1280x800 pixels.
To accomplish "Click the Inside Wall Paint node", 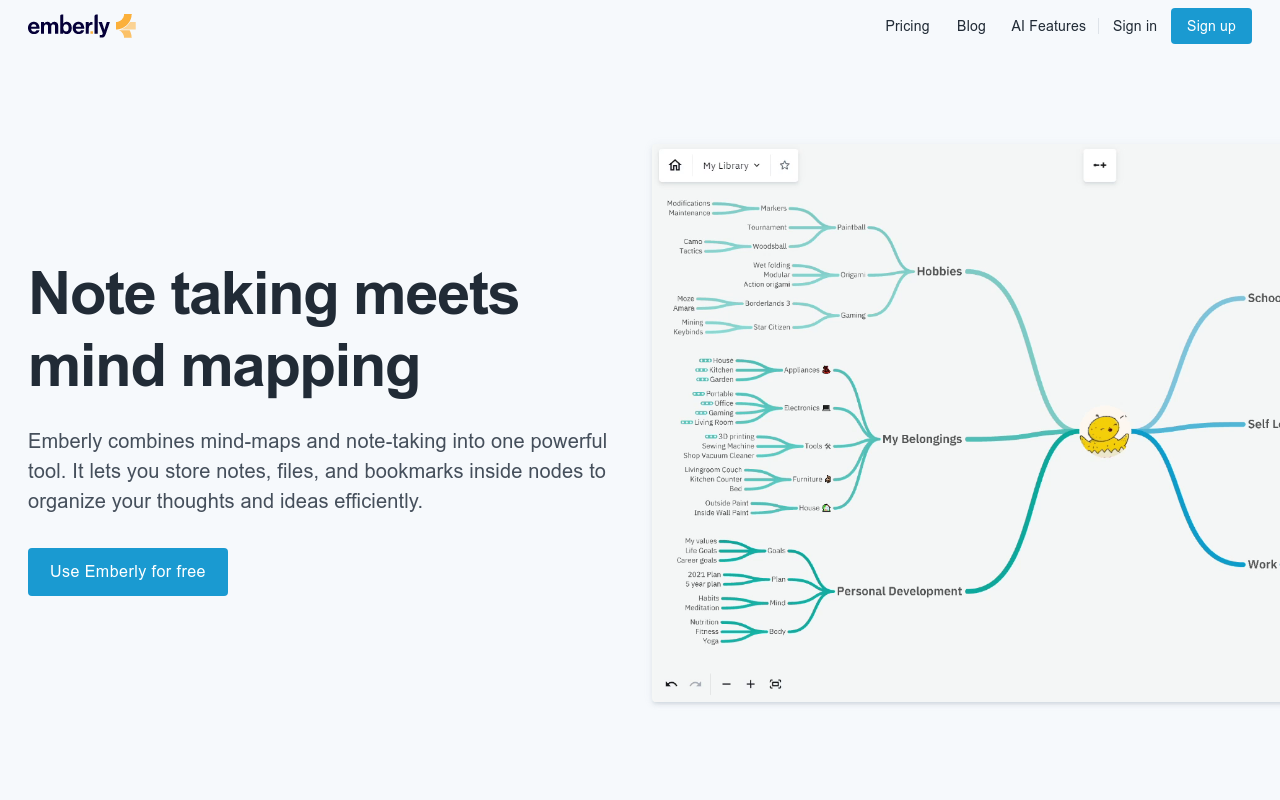I will (721, 512).
